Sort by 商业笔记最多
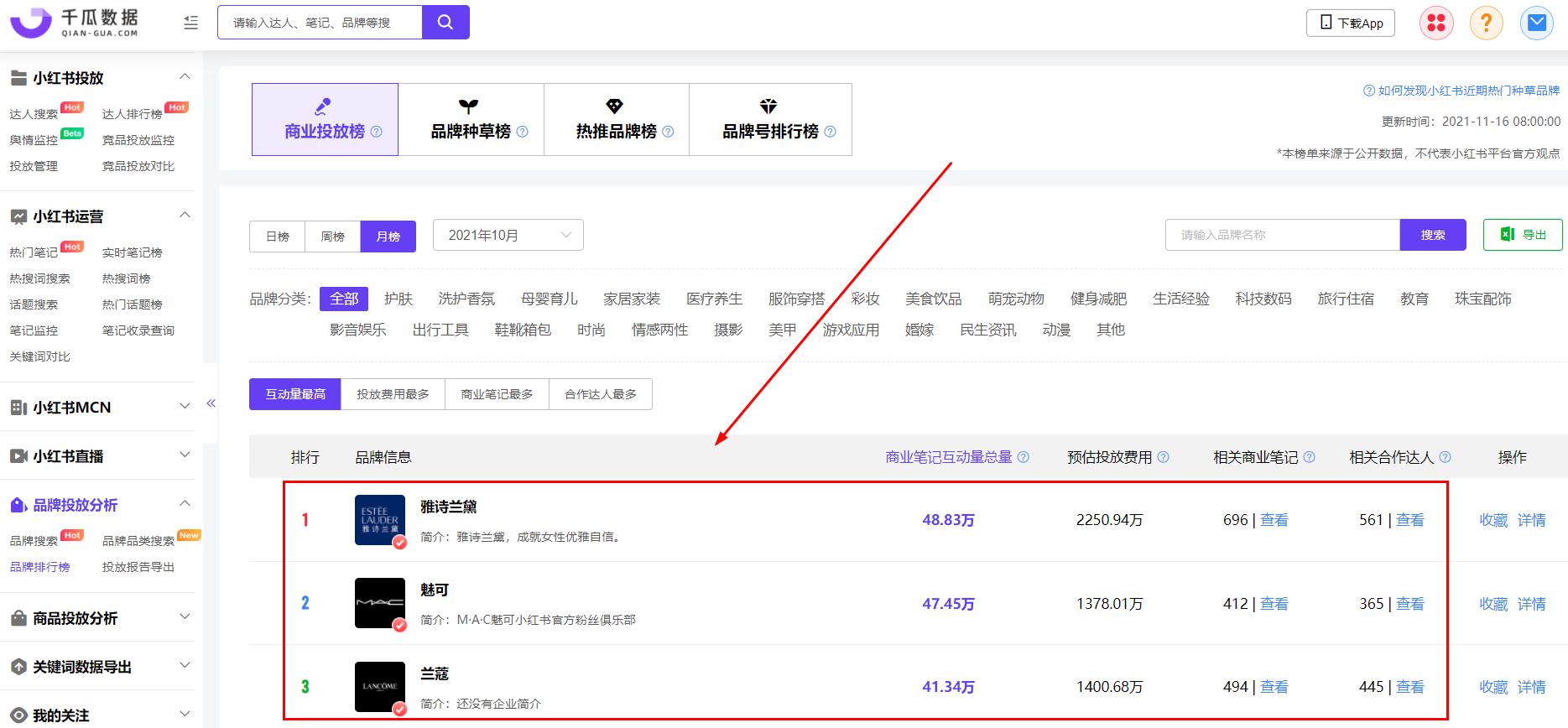This screenshot has height=728, width=1568. tap(497, 394)
